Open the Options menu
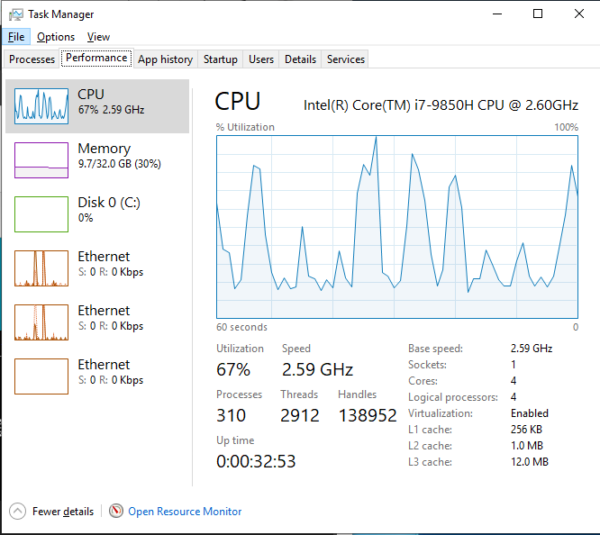 [56, 37]
